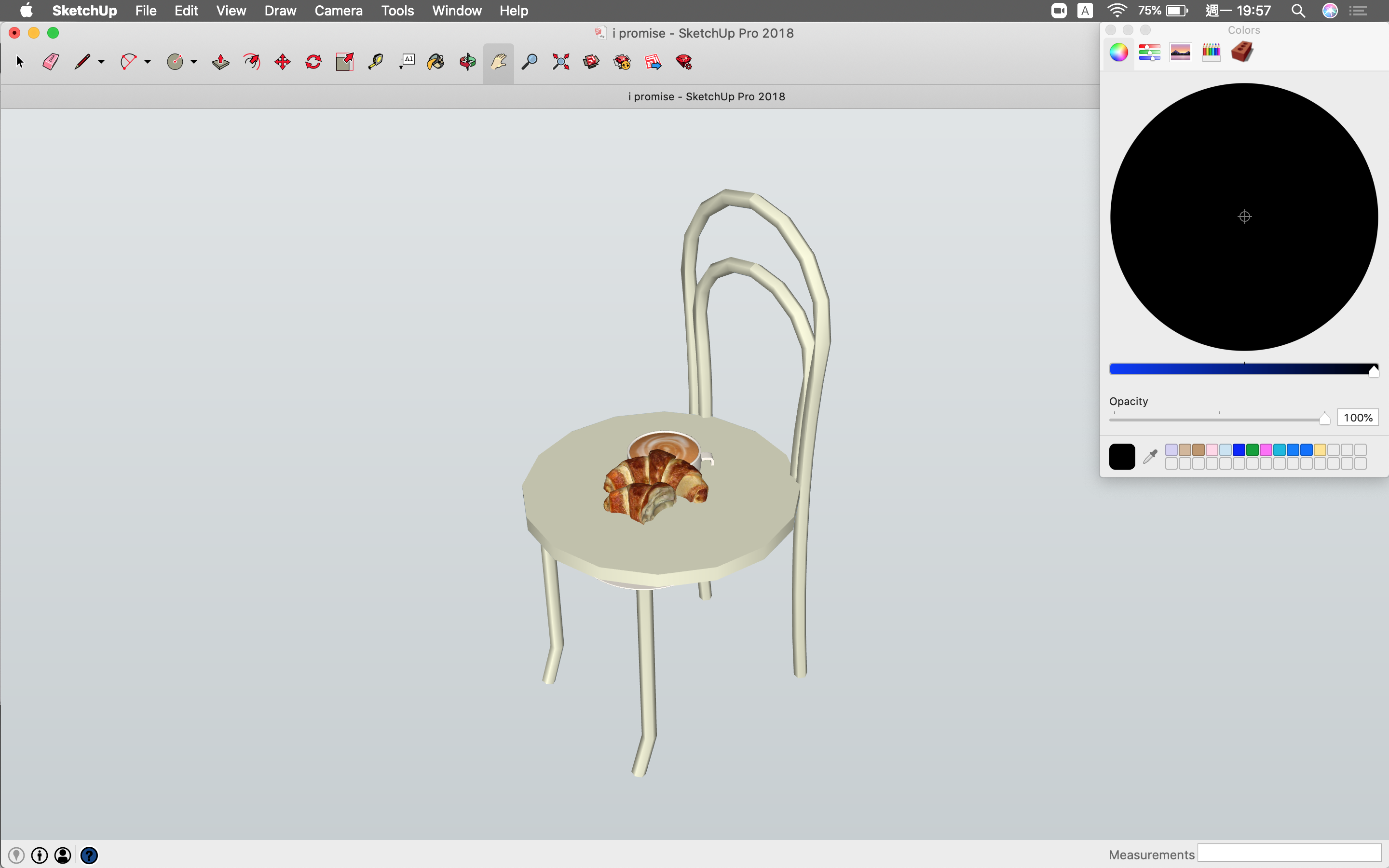
Task: Activate the Push/Pull tool
Action: click(x=220, y=62)
